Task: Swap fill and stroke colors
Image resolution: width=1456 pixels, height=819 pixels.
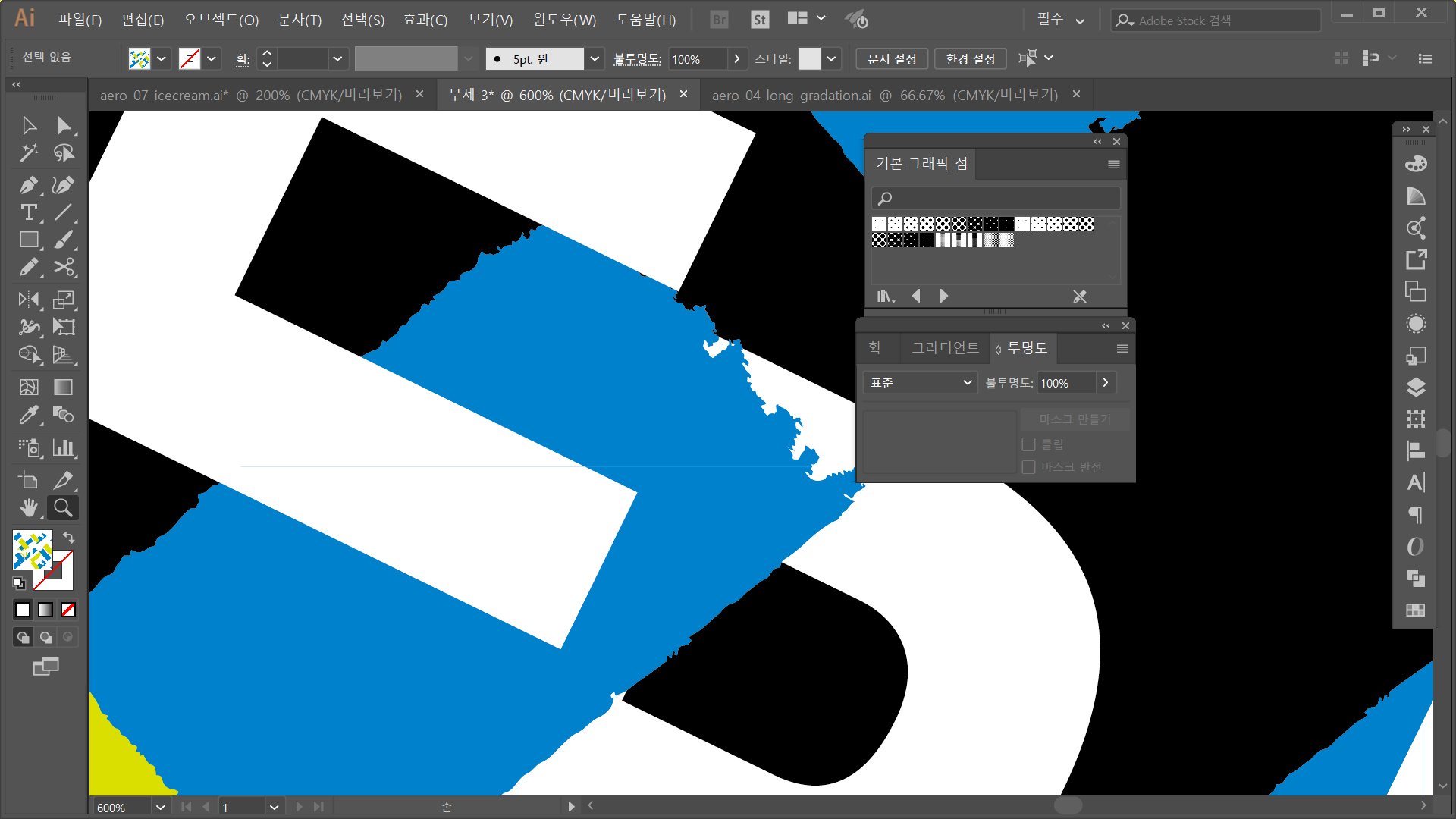Action: pos(68,538)
